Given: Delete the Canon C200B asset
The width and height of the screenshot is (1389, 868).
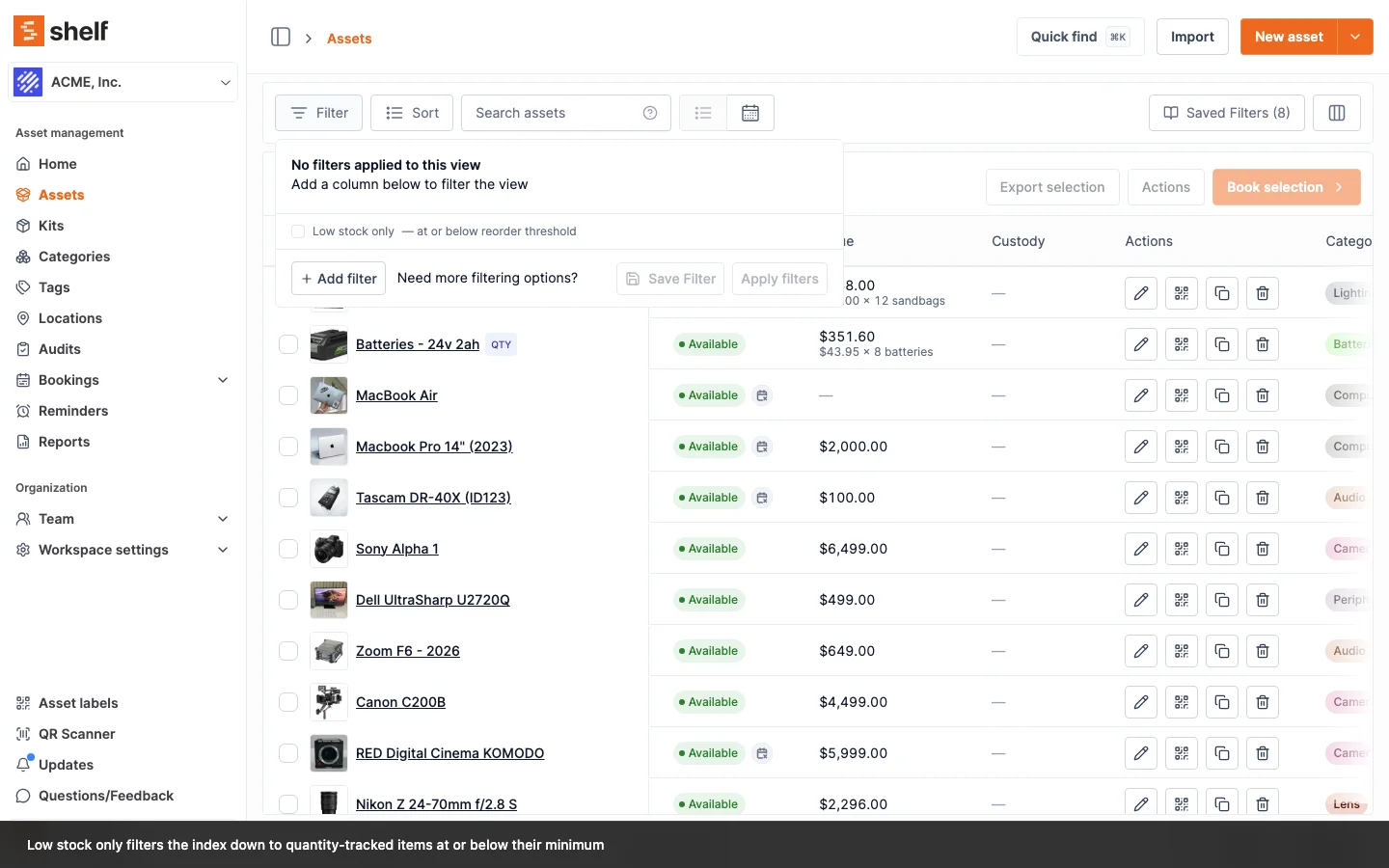Looking at the screenshot, I should 1263,702.
